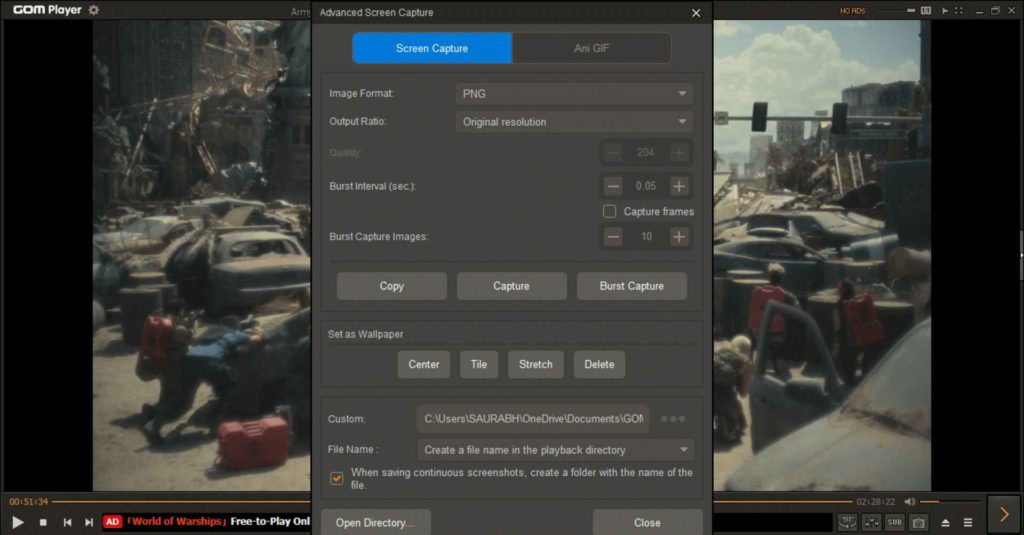
Task: Switch to the Ani GIF tab
Action: click(x=592, y=48)
